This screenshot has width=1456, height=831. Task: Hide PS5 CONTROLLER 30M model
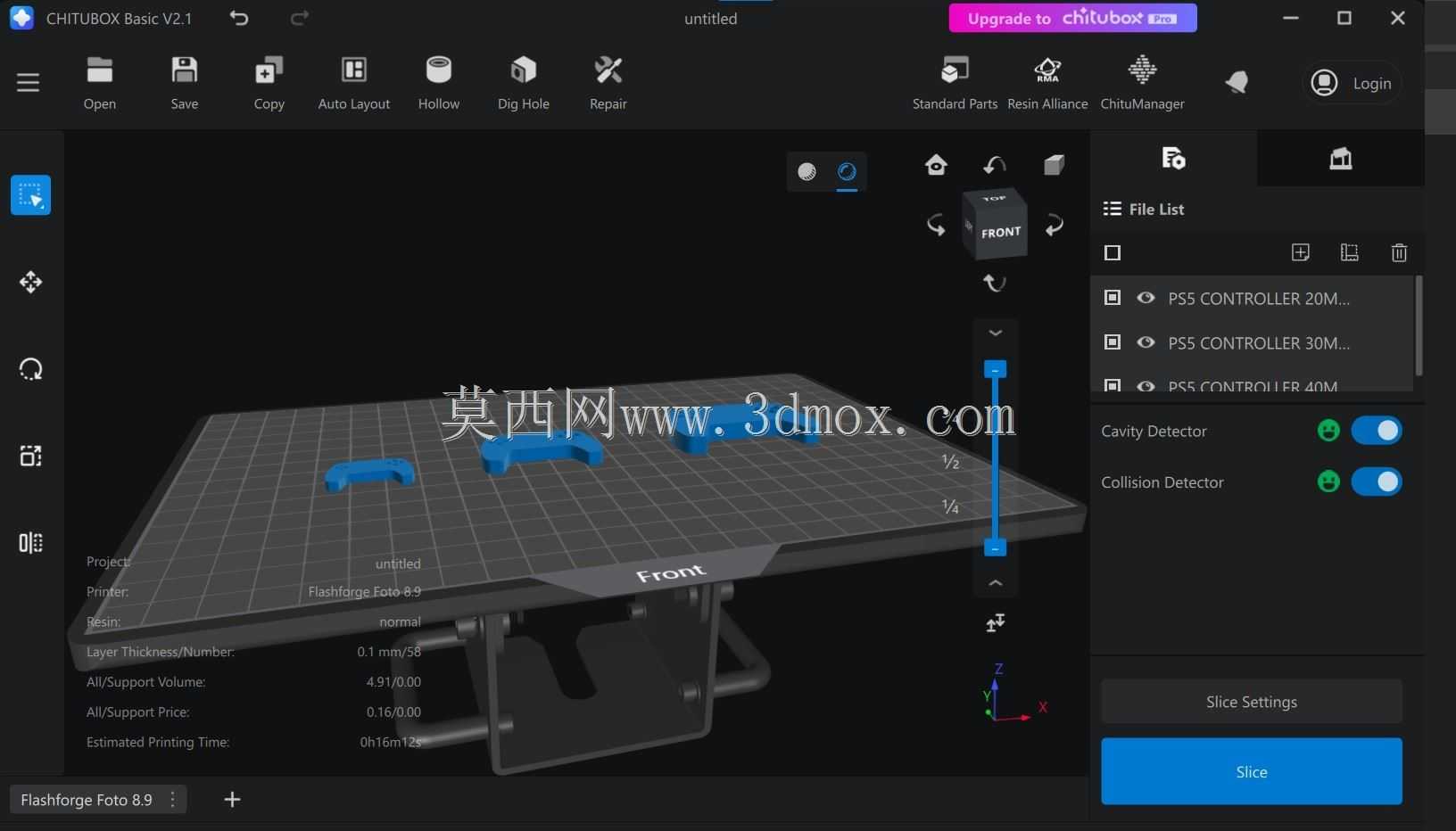pyautogui.click(x=1146, y=342)
